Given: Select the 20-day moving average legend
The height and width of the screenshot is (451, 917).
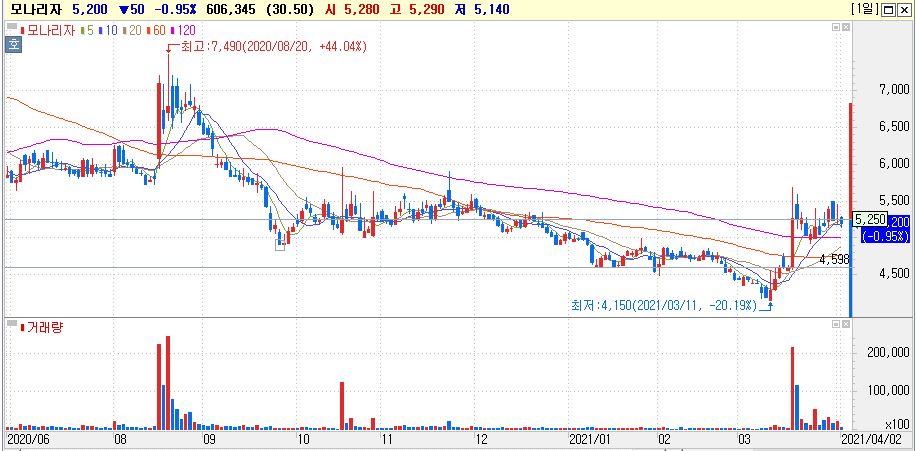Looking at the screenshot, I should [x=131, y=30].
